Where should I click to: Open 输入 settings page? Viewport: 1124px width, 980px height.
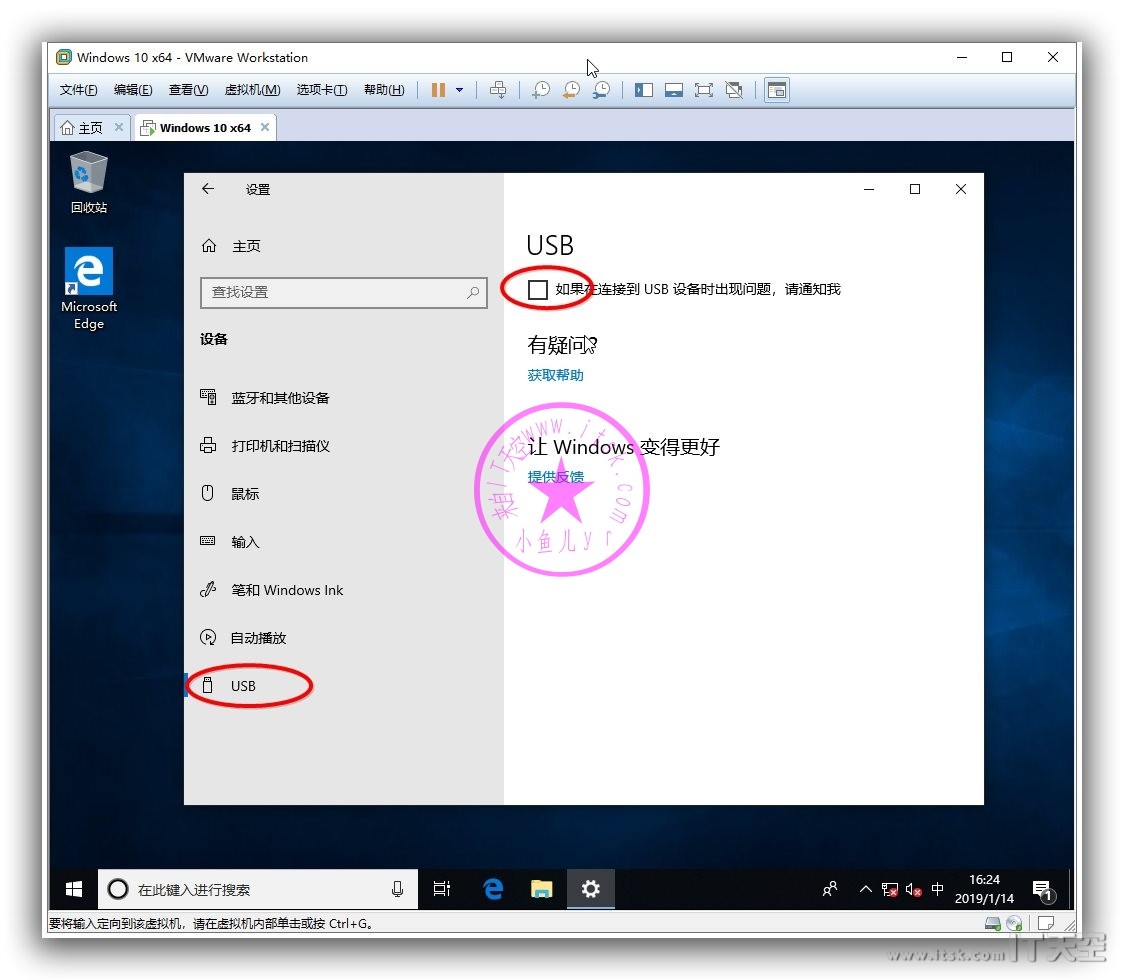(344, 542)
